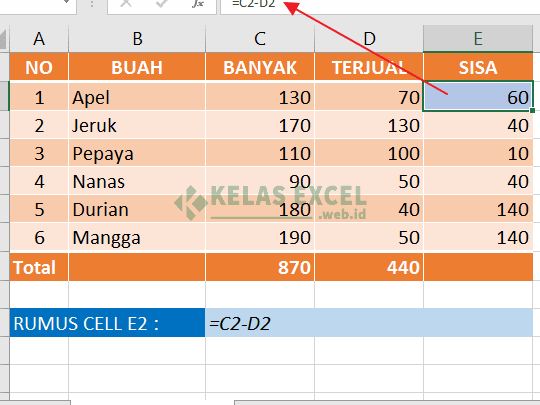Image resolution: width=540 pixels, height=405 pixels.
Task: Click the RUMUS CELL E2 label
Action: (107, 323)
